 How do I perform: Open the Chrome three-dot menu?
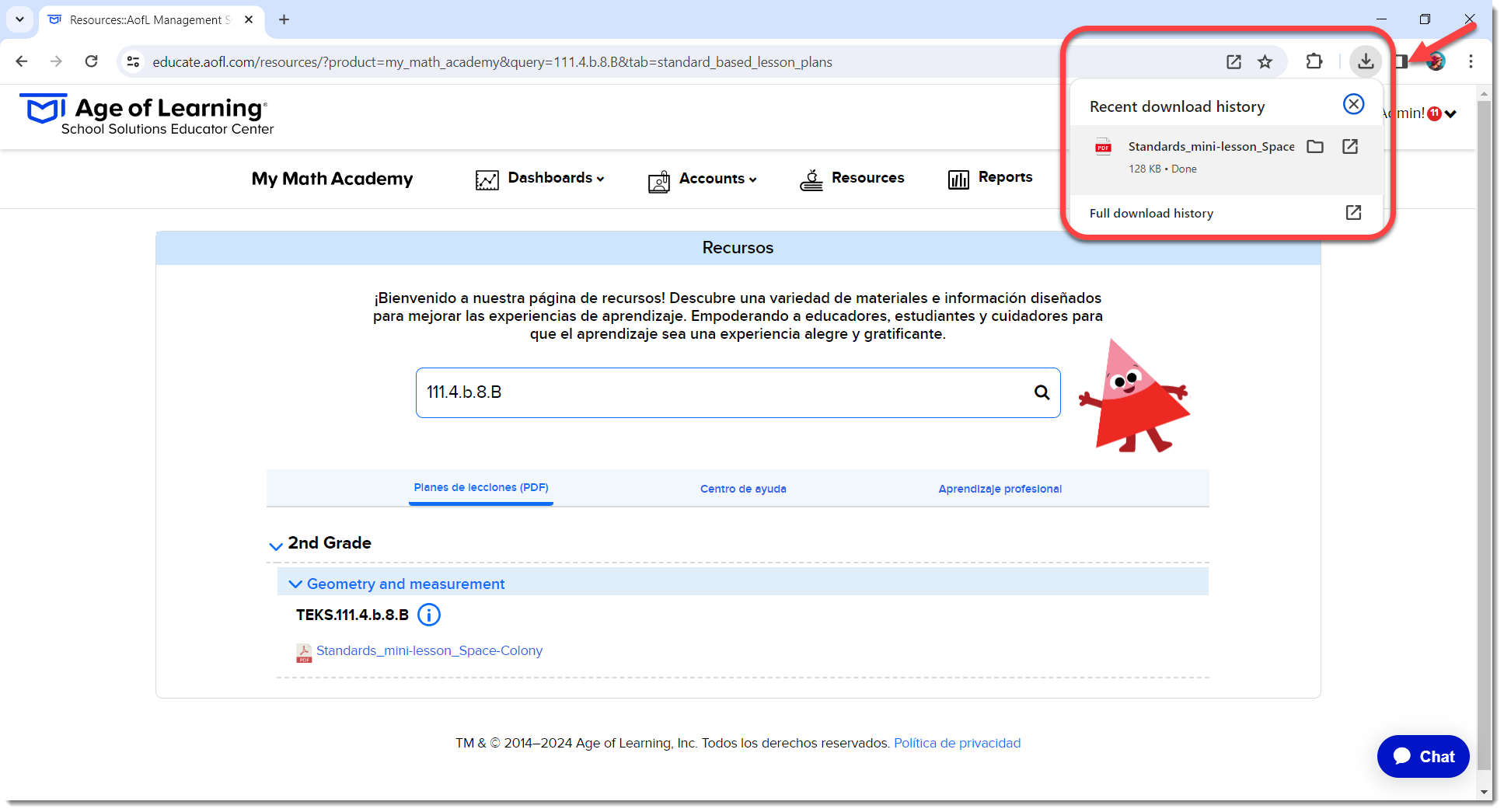1471,61
